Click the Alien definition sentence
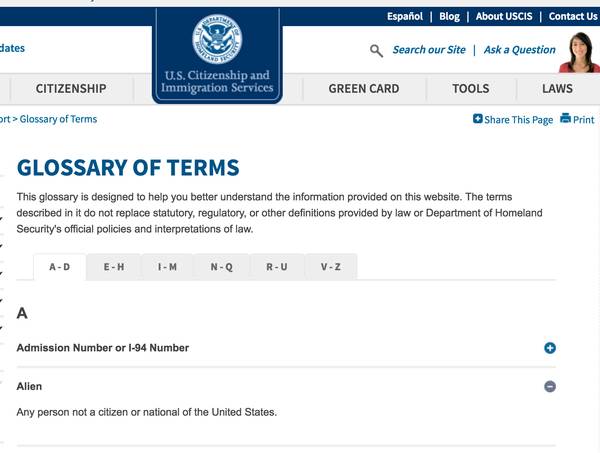600x453 pixels. [147, 412]
